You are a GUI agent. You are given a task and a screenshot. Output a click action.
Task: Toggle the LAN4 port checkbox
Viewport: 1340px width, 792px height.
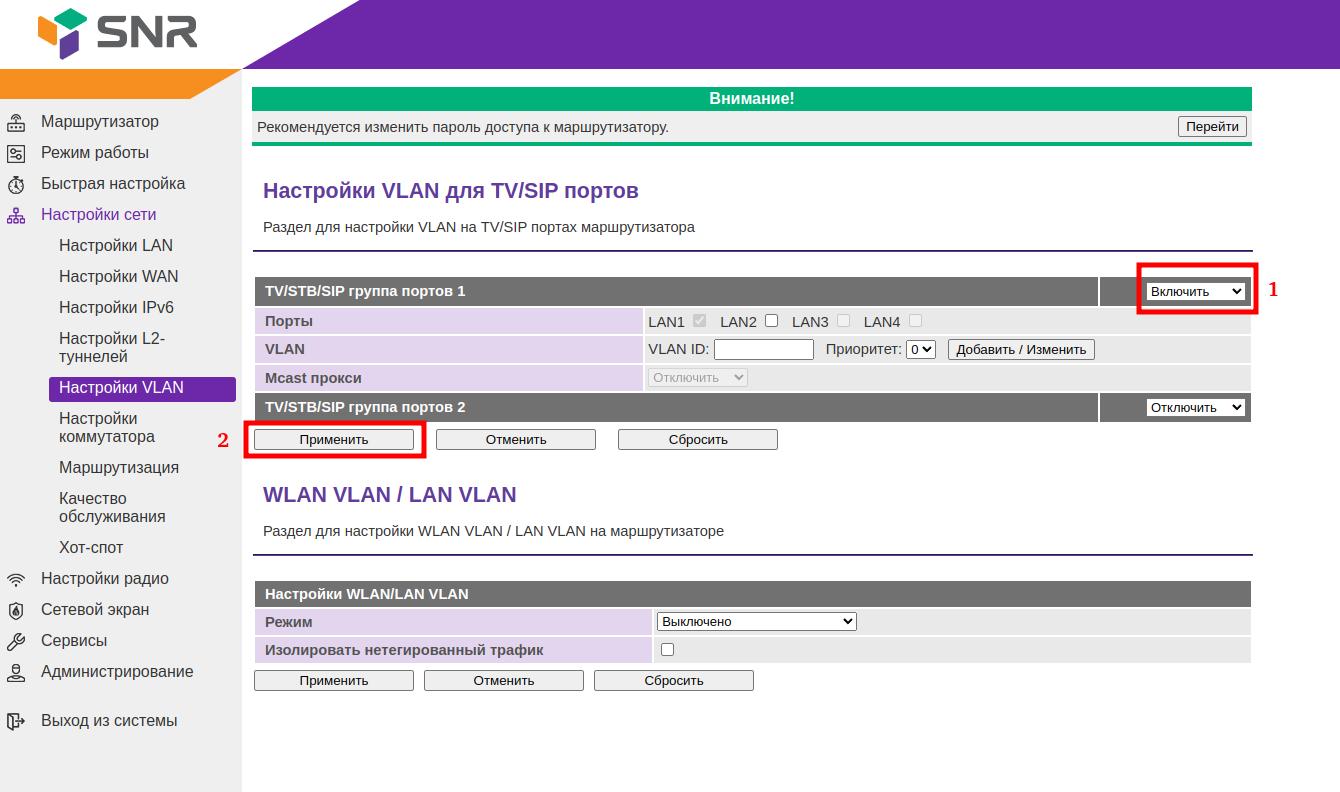pos(915,321)
